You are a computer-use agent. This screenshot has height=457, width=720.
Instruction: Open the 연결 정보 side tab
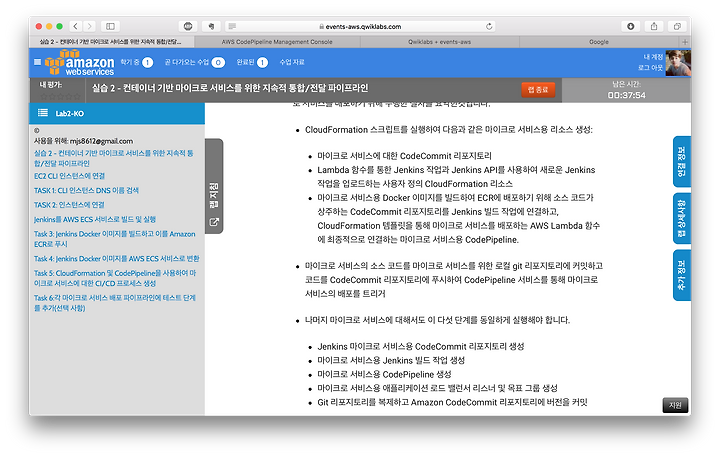tap(682, 161)
